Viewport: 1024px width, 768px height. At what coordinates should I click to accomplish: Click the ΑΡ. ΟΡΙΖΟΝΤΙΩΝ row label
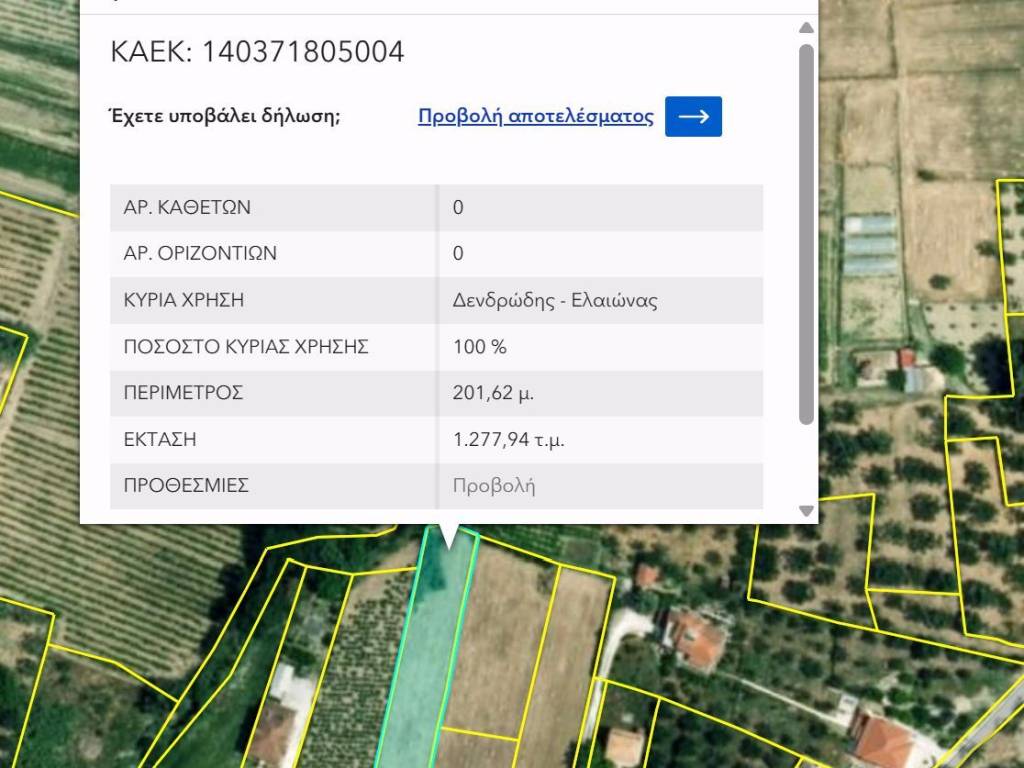(200, 254)
